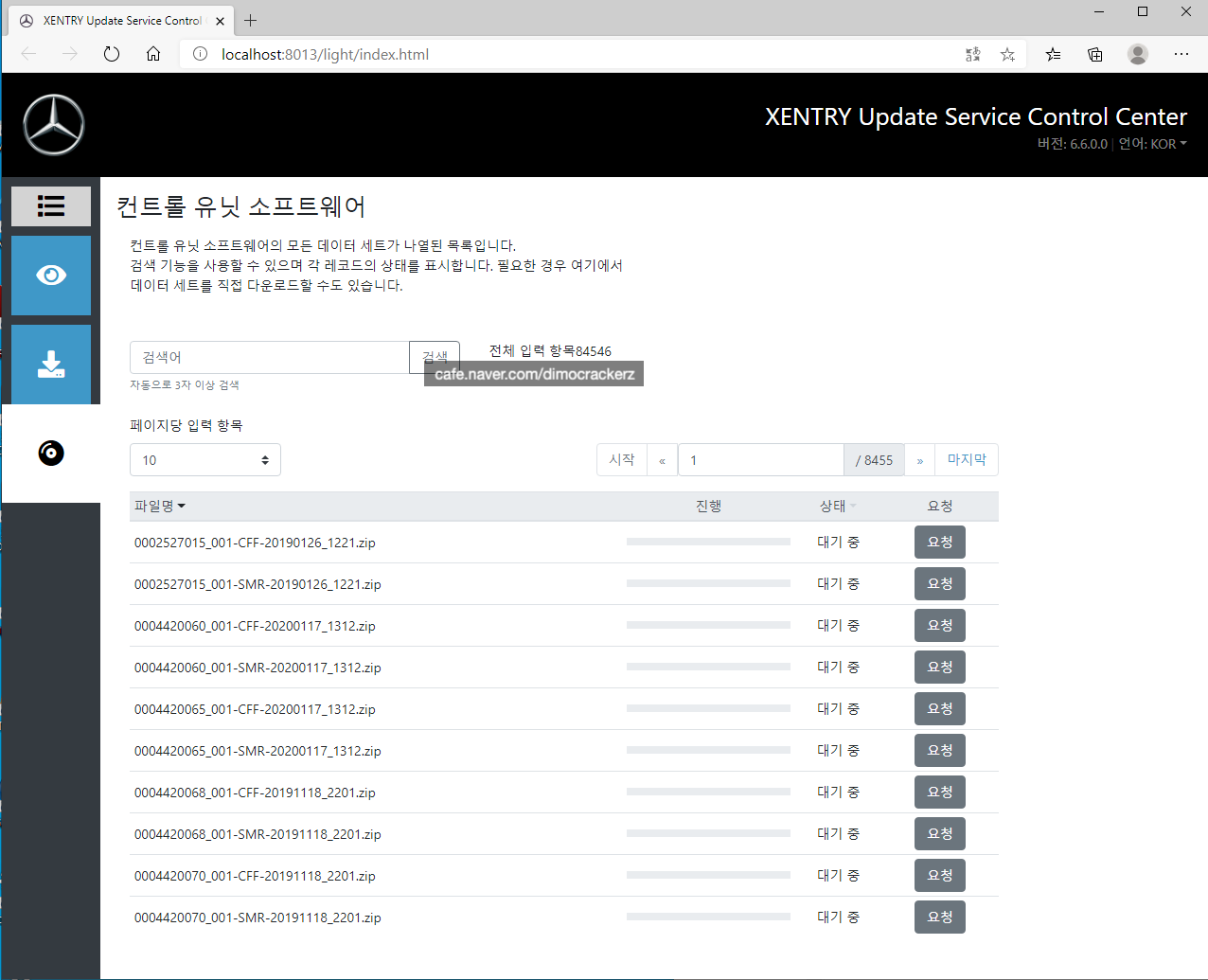Click the 진행 column header

coord(708,507)
